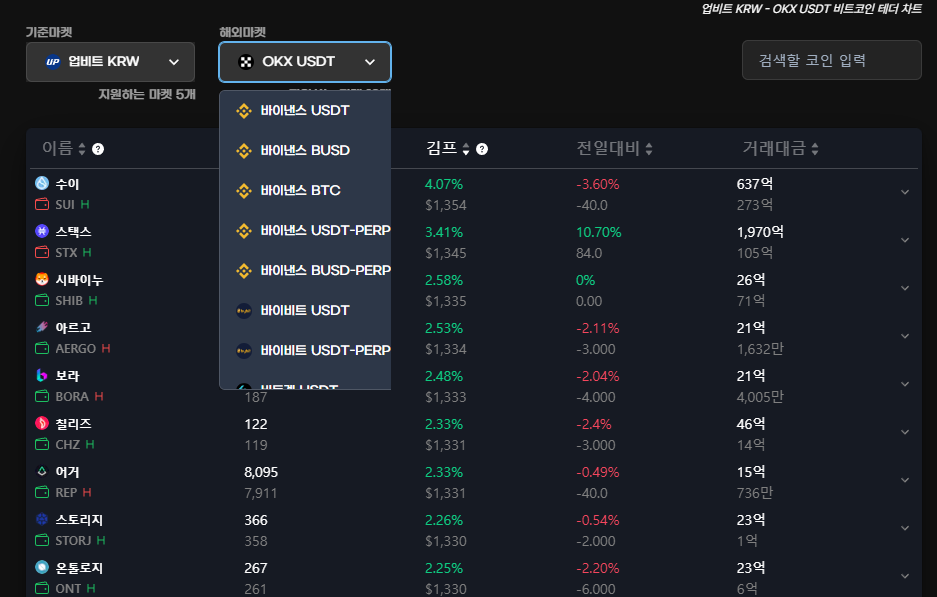Expand the SUI row details chevron

click(x=905, y=192)
